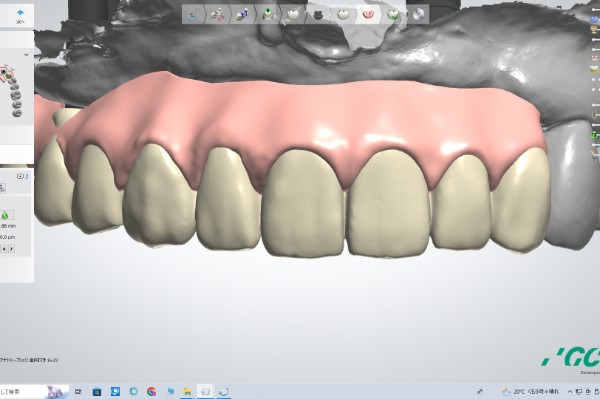Select the green-arrow workflow step icon
This screenshot has height=399, width=600.
coord(268,15)
